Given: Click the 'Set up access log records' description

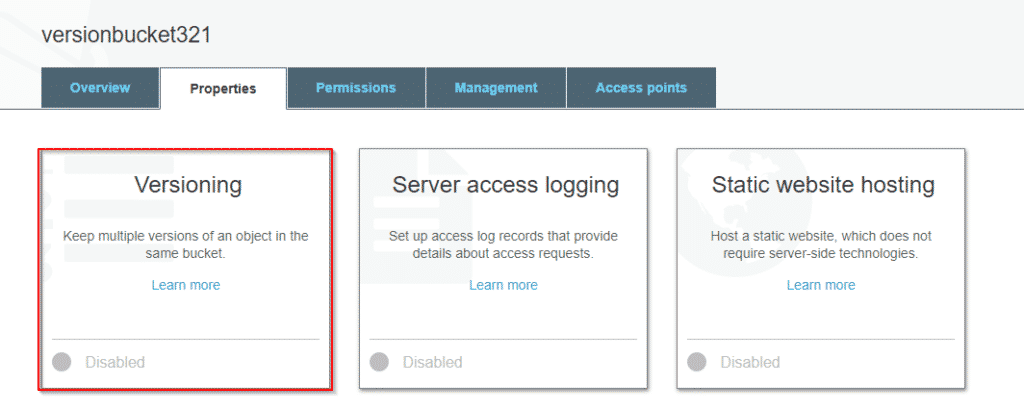Looking at the screenshot, I should coord(503,245).
